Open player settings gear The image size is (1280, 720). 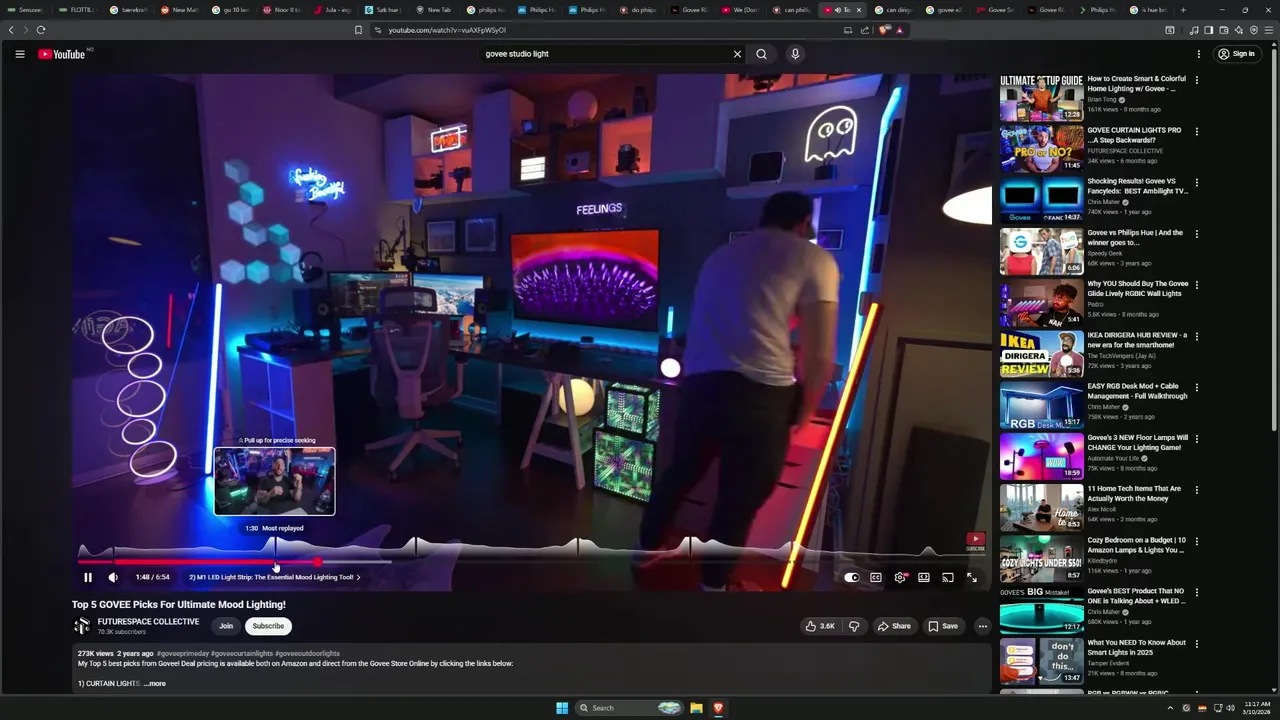pyautogui.click(x=900, y=577)
